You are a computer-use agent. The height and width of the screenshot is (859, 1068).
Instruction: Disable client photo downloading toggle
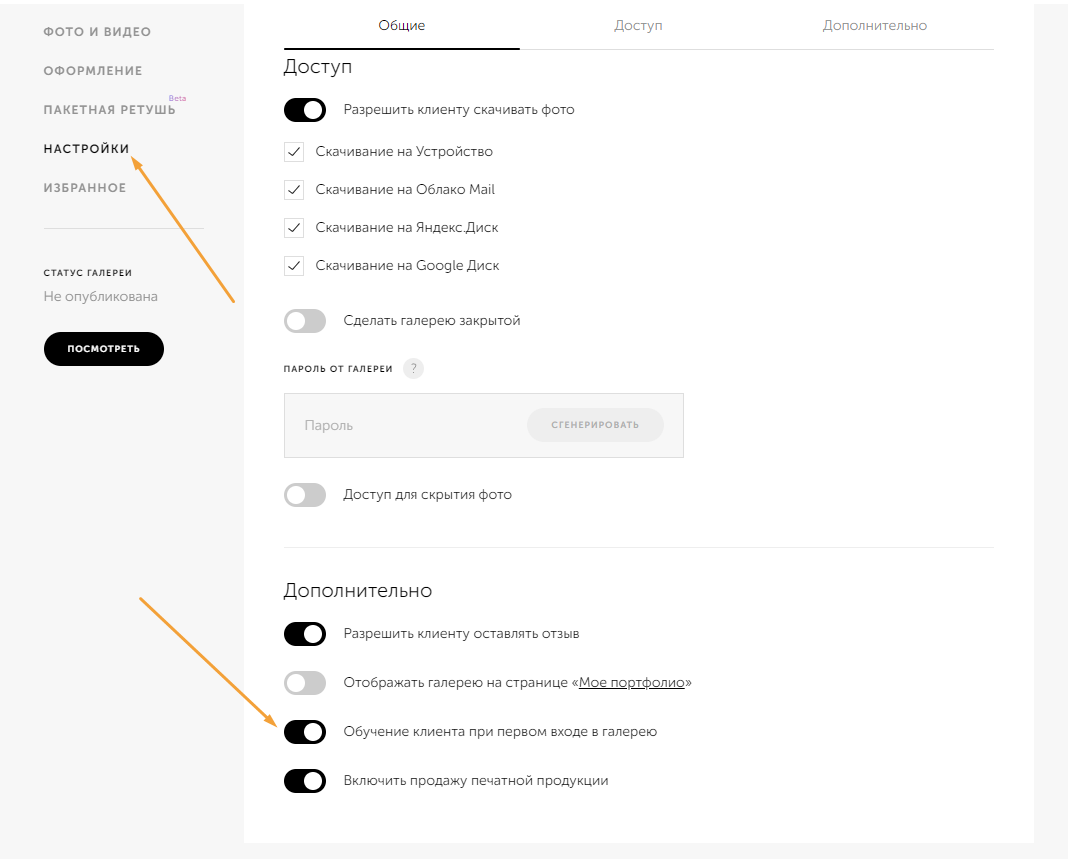point(305,110)
